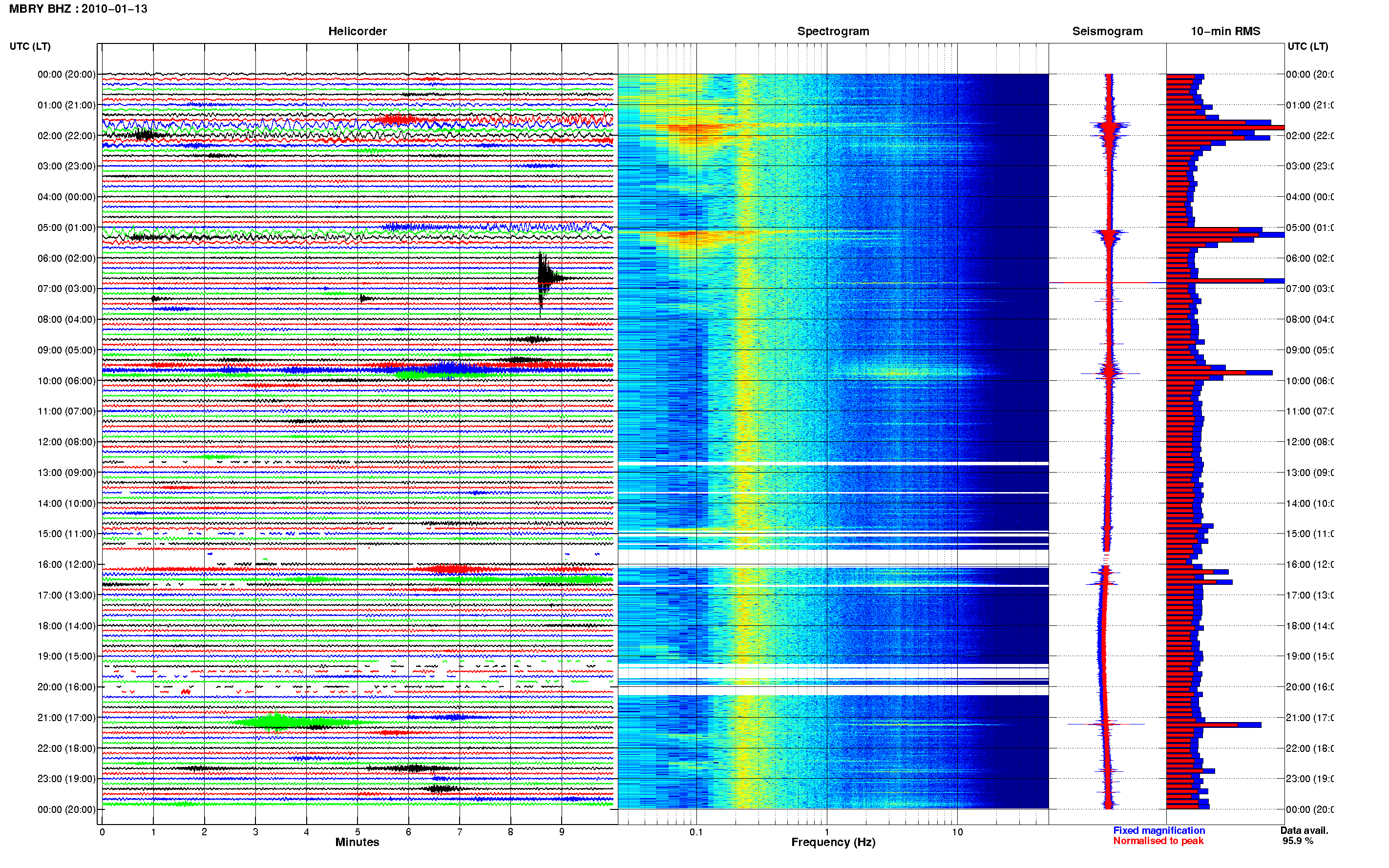This screenshot has height=868, width=1389.
Task: Click the left 'UTC (LT)' axis label
Action: point(30,46)
